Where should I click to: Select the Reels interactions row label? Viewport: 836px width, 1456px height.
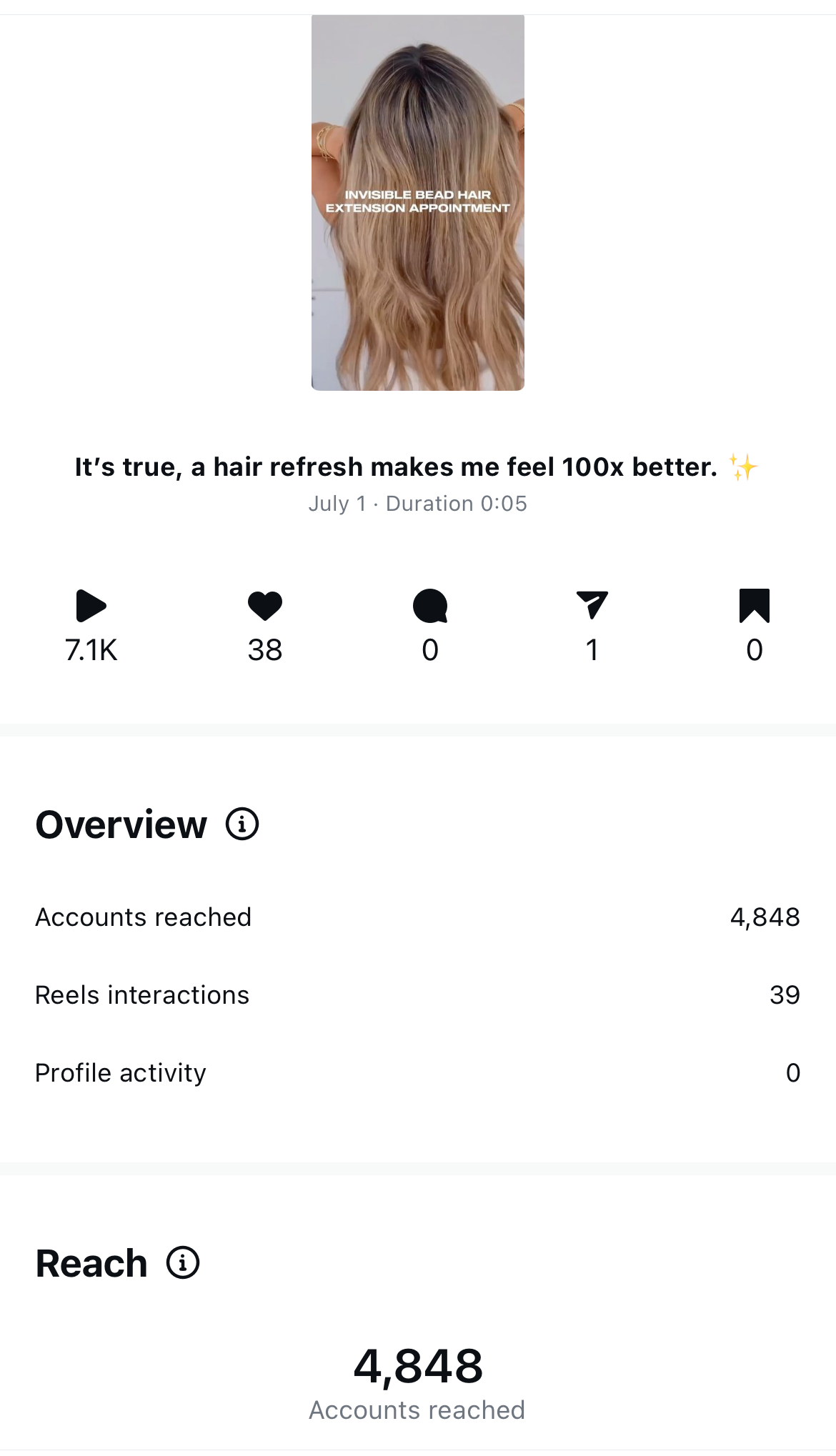coord(142,995)
